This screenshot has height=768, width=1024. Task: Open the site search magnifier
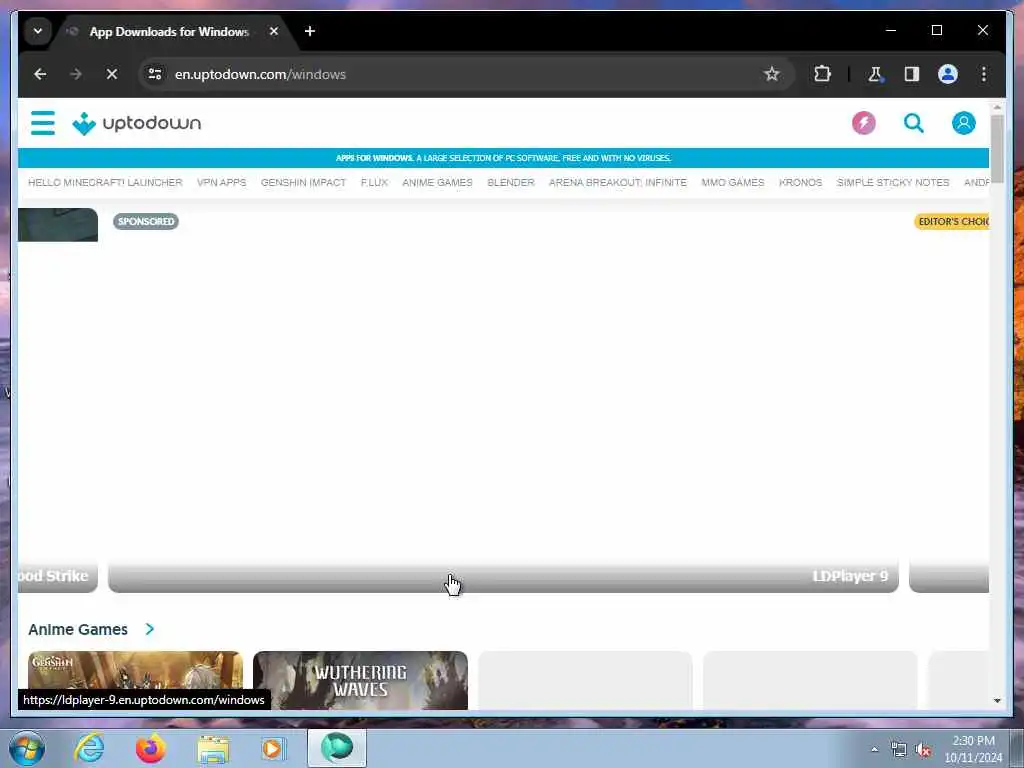914,123
